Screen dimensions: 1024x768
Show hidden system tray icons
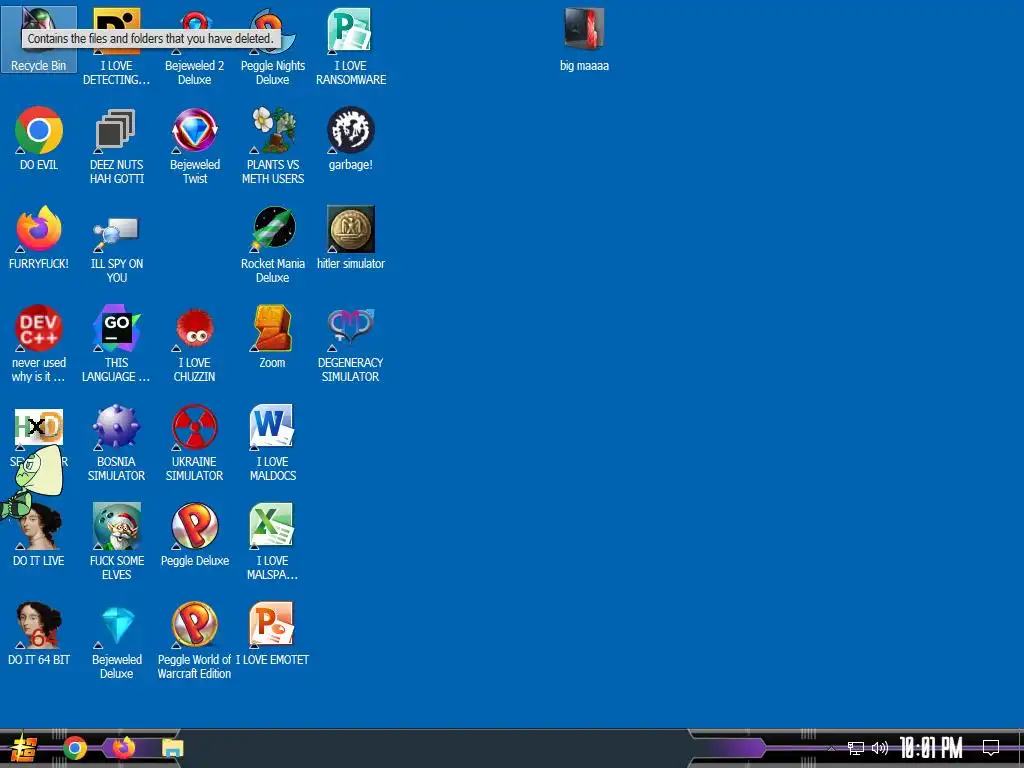coord(831,748)
